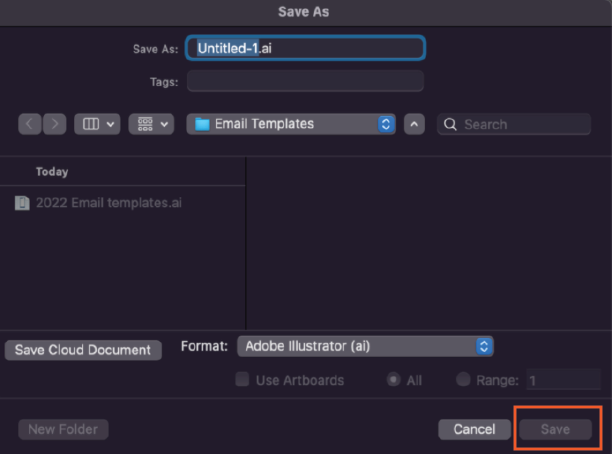Collapse dialog with the up chevron button
Image resolution: width=612 pixels, height=454 pixels.
point(415,124)
